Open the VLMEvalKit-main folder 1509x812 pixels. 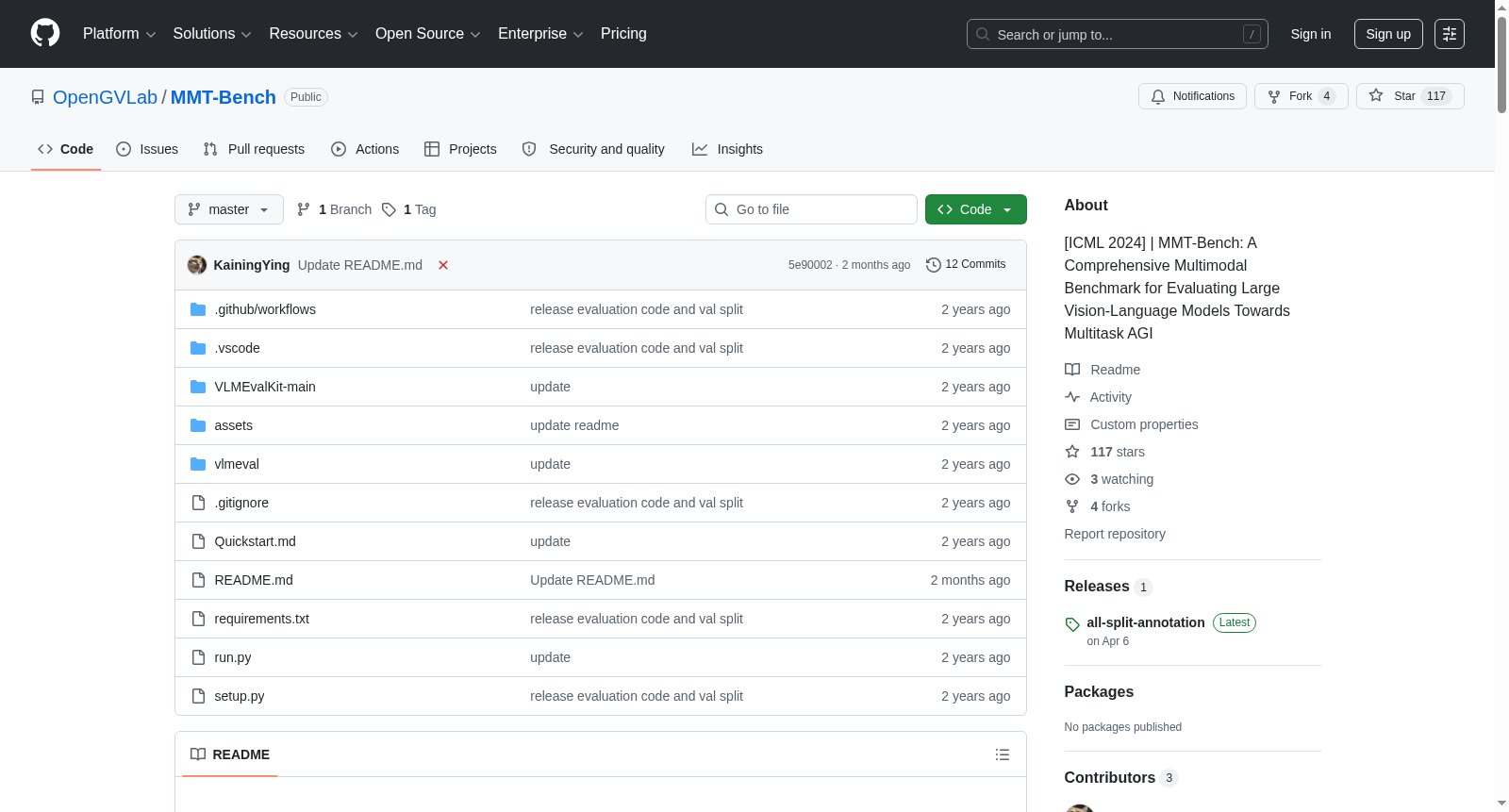(x=265, y=387)
